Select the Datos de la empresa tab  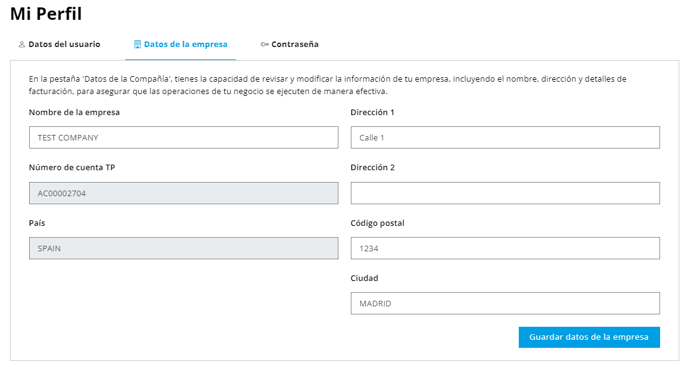click(x=180, y=44)
